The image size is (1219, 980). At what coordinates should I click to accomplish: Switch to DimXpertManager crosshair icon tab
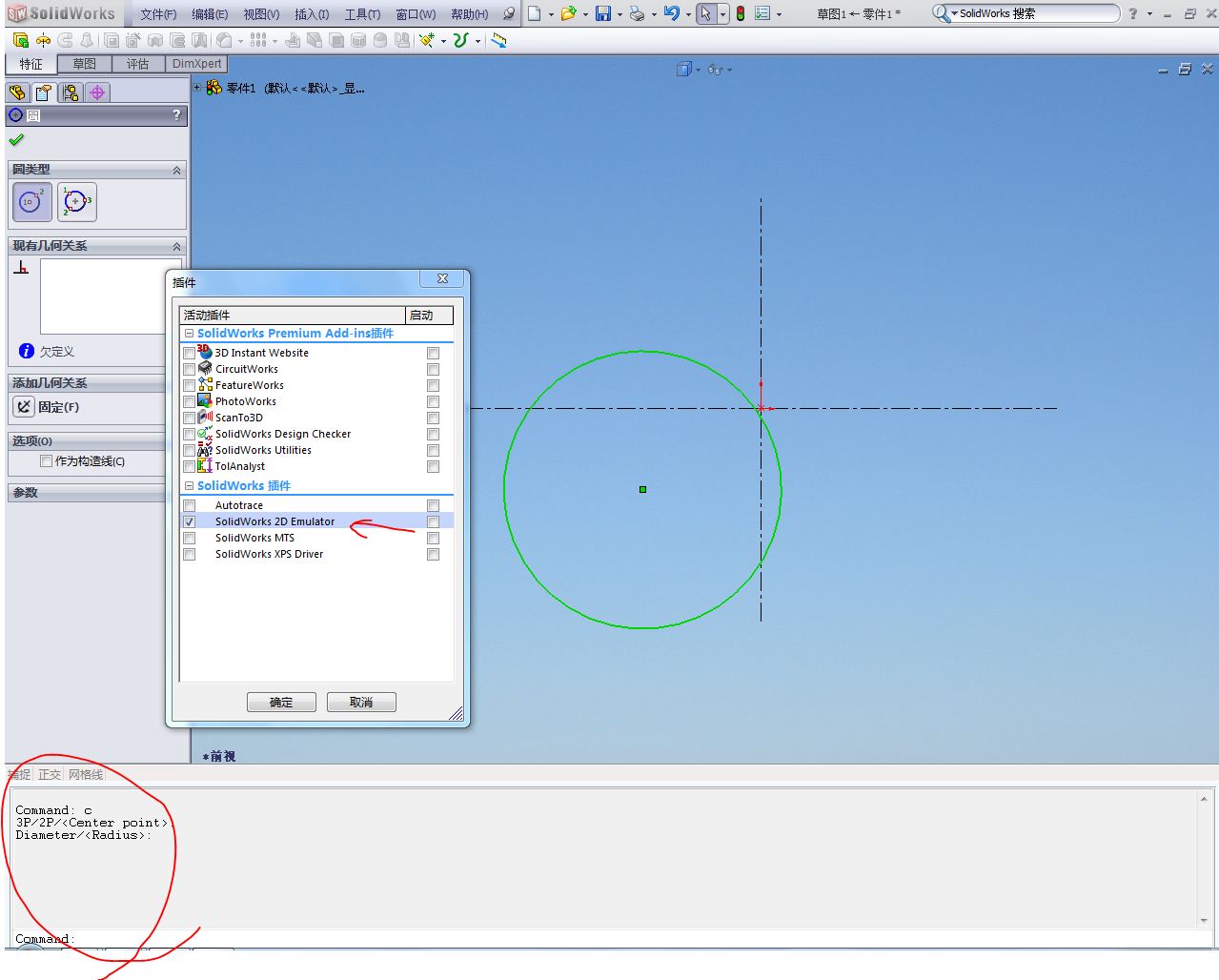click(97, 92)
